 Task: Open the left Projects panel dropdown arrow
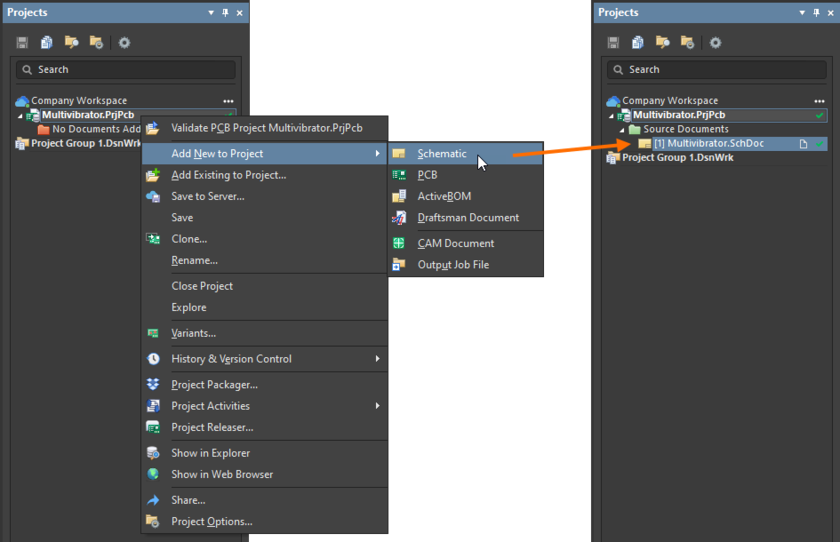pos(211,13)
